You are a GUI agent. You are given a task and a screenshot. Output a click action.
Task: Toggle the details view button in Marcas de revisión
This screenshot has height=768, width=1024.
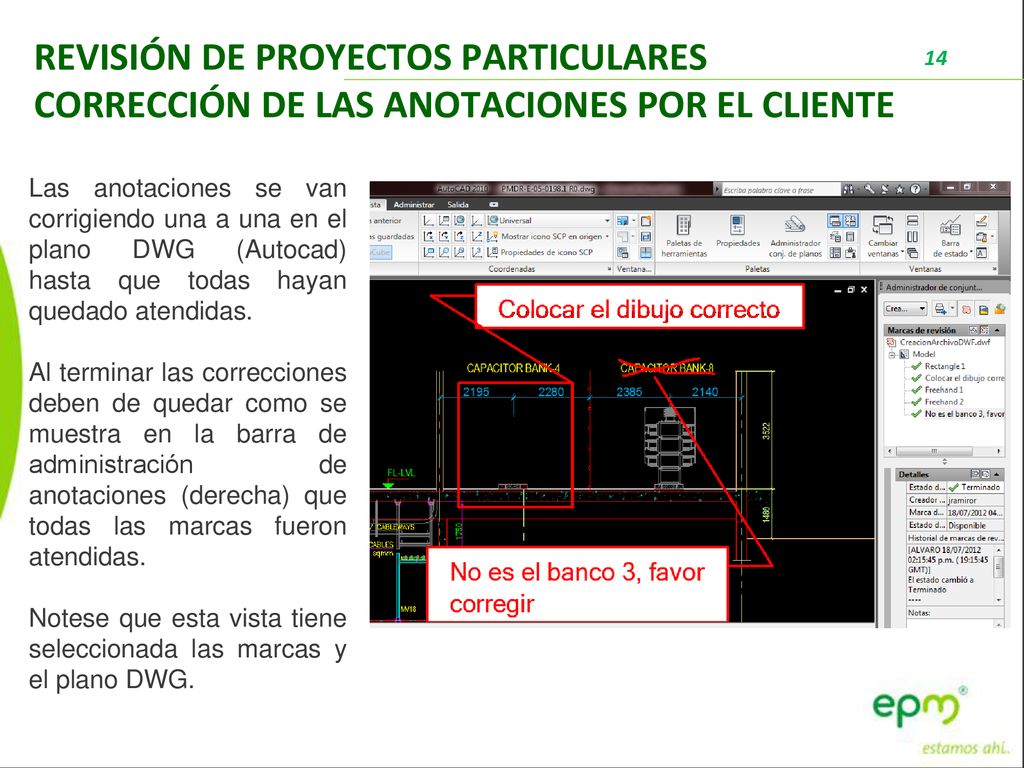coord(973,330)
